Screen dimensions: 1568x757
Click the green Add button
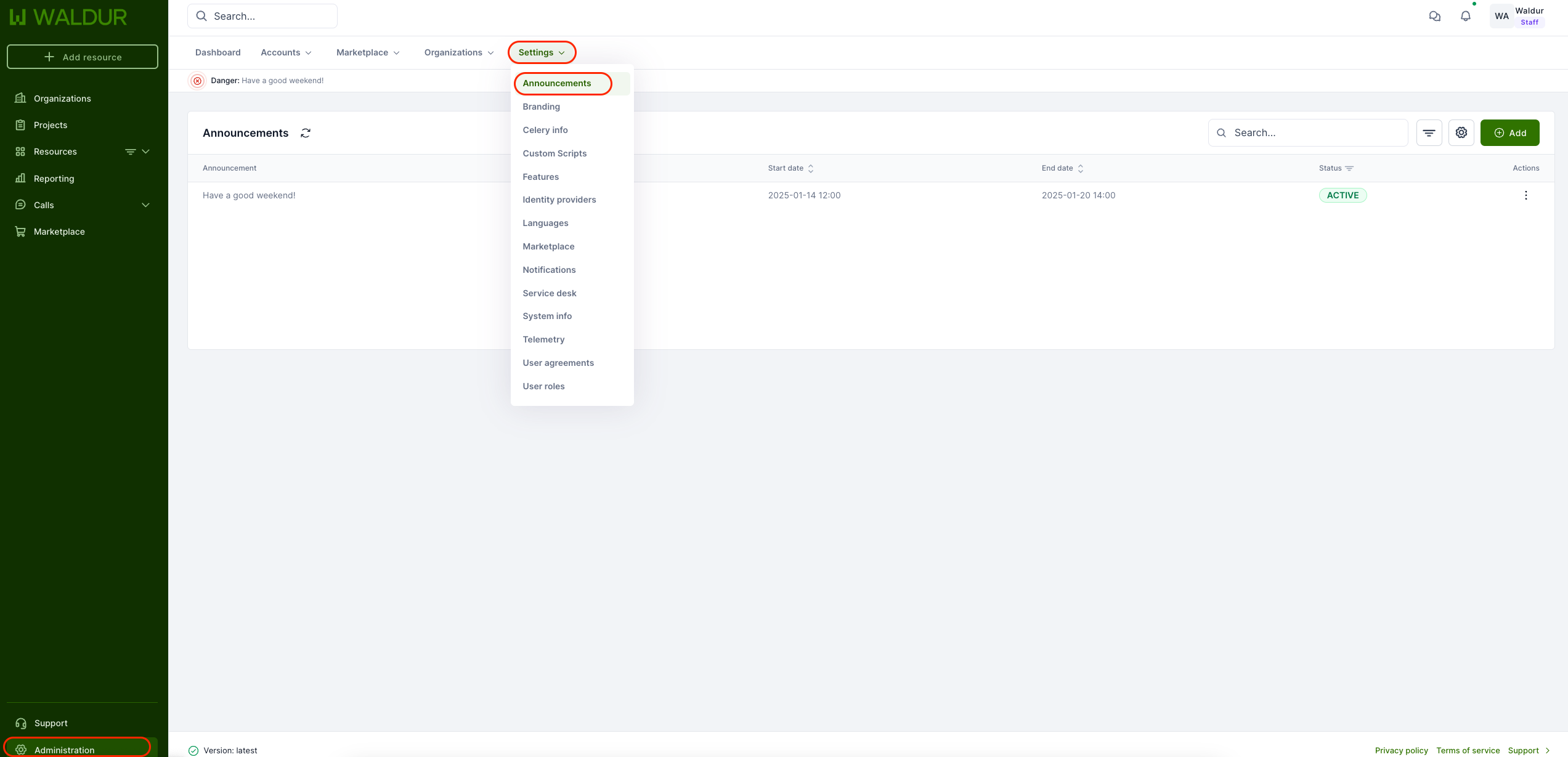pos(1509,133)
